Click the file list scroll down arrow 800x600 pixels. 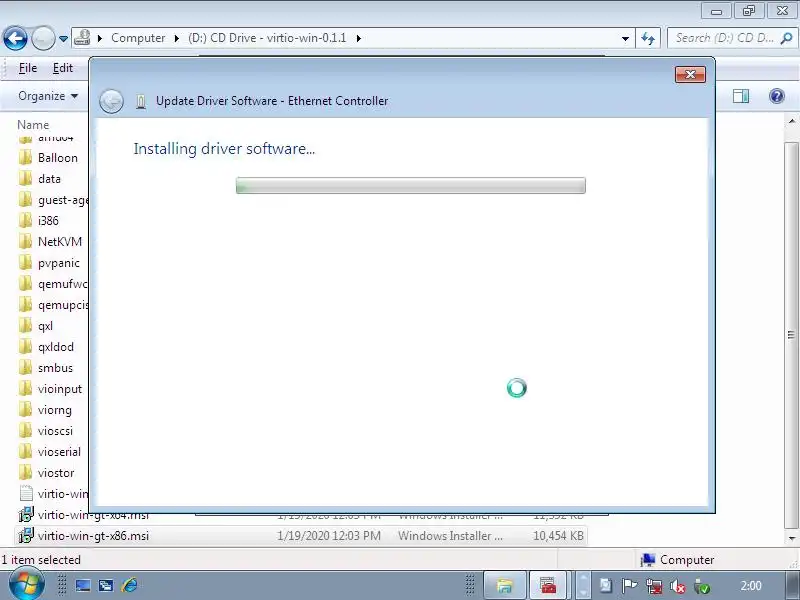tap(792, 538)
